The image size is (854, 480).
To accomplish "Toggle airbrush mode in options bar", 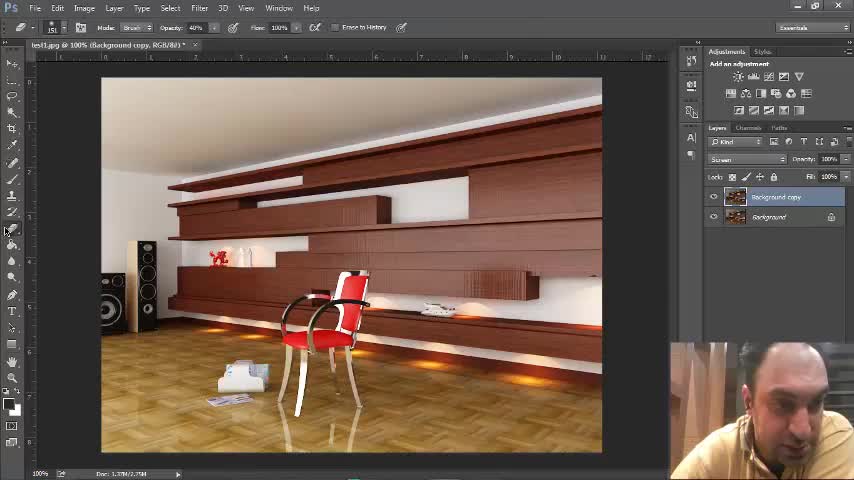I will [x=315, y=27].
